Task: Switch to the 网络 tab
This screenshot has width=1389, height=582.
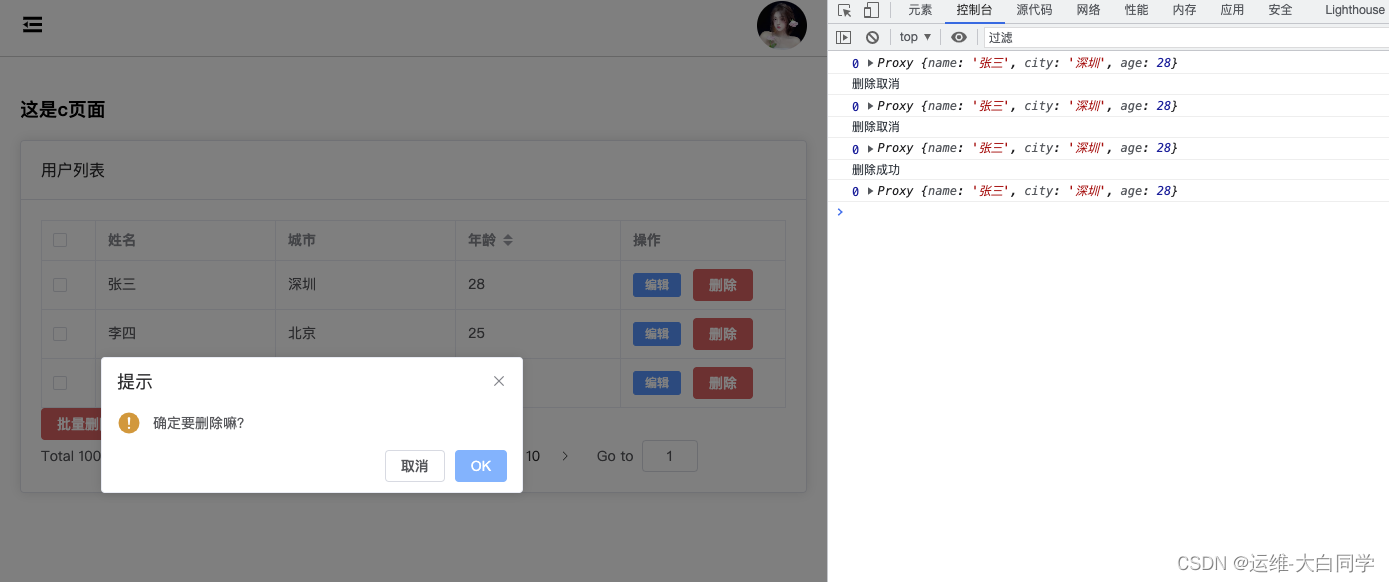Action: [1089, 10]
